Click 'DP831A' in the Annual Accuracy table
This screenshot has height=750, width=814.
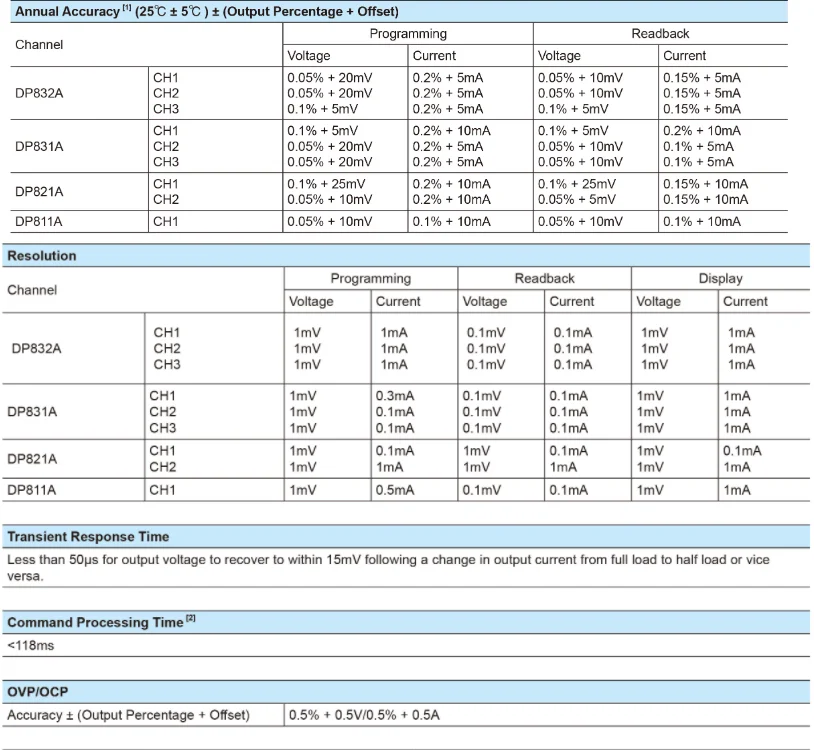pyautogui.click(x=39, y=146)
